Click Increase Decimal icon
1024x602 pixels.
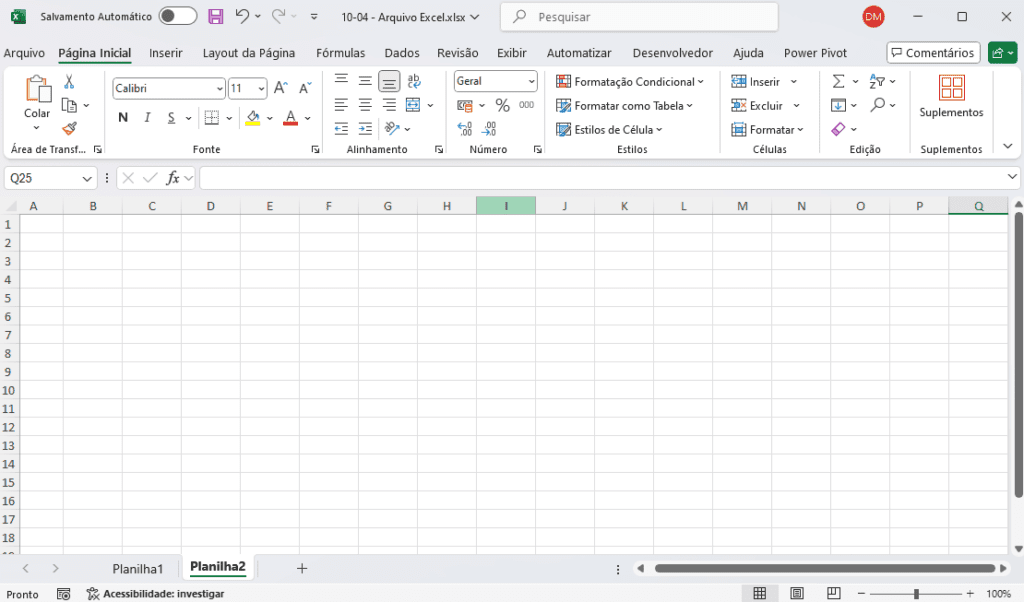(465, 129)
